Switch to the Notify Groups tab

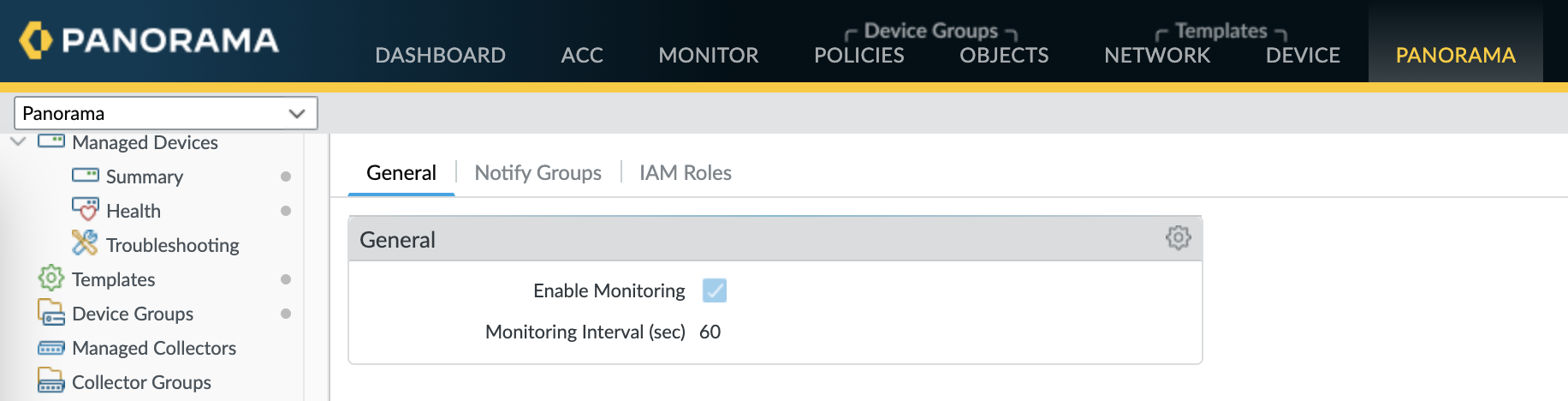(x=538, y=173)
